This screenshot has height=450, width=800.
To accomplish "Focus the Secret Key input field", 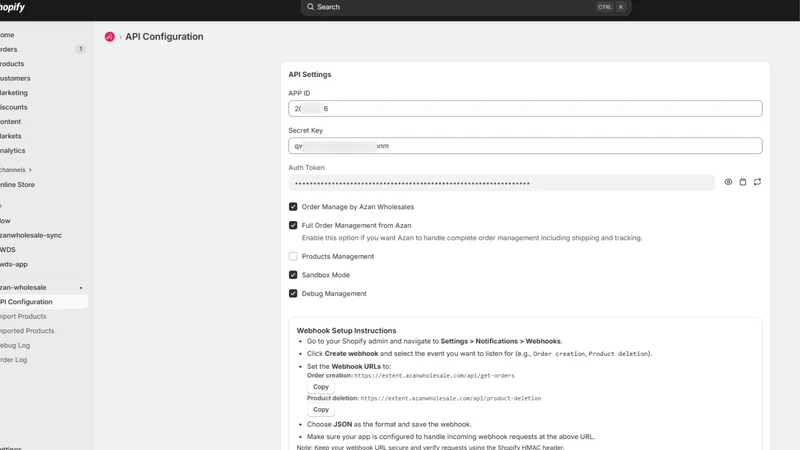I will 525,145.
